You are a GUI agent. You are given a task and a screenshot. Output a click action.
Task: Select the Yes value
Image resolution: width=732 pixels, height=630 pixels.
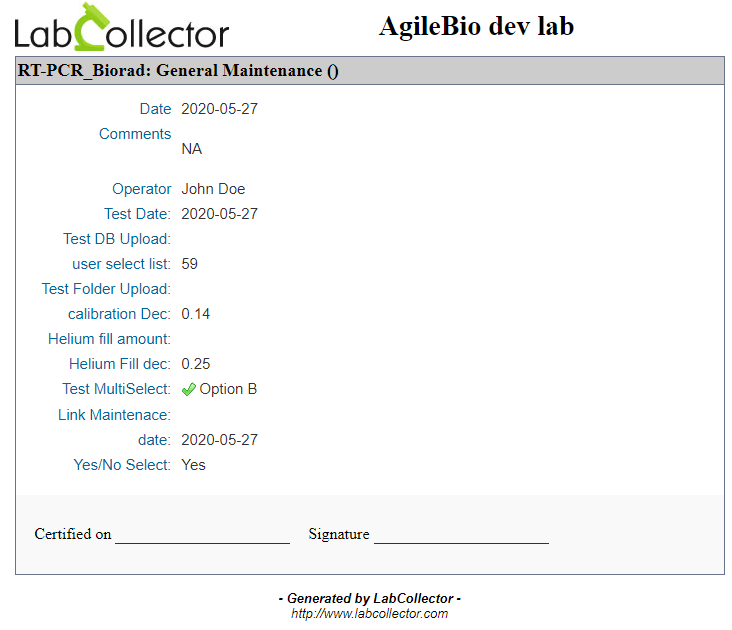193,465
